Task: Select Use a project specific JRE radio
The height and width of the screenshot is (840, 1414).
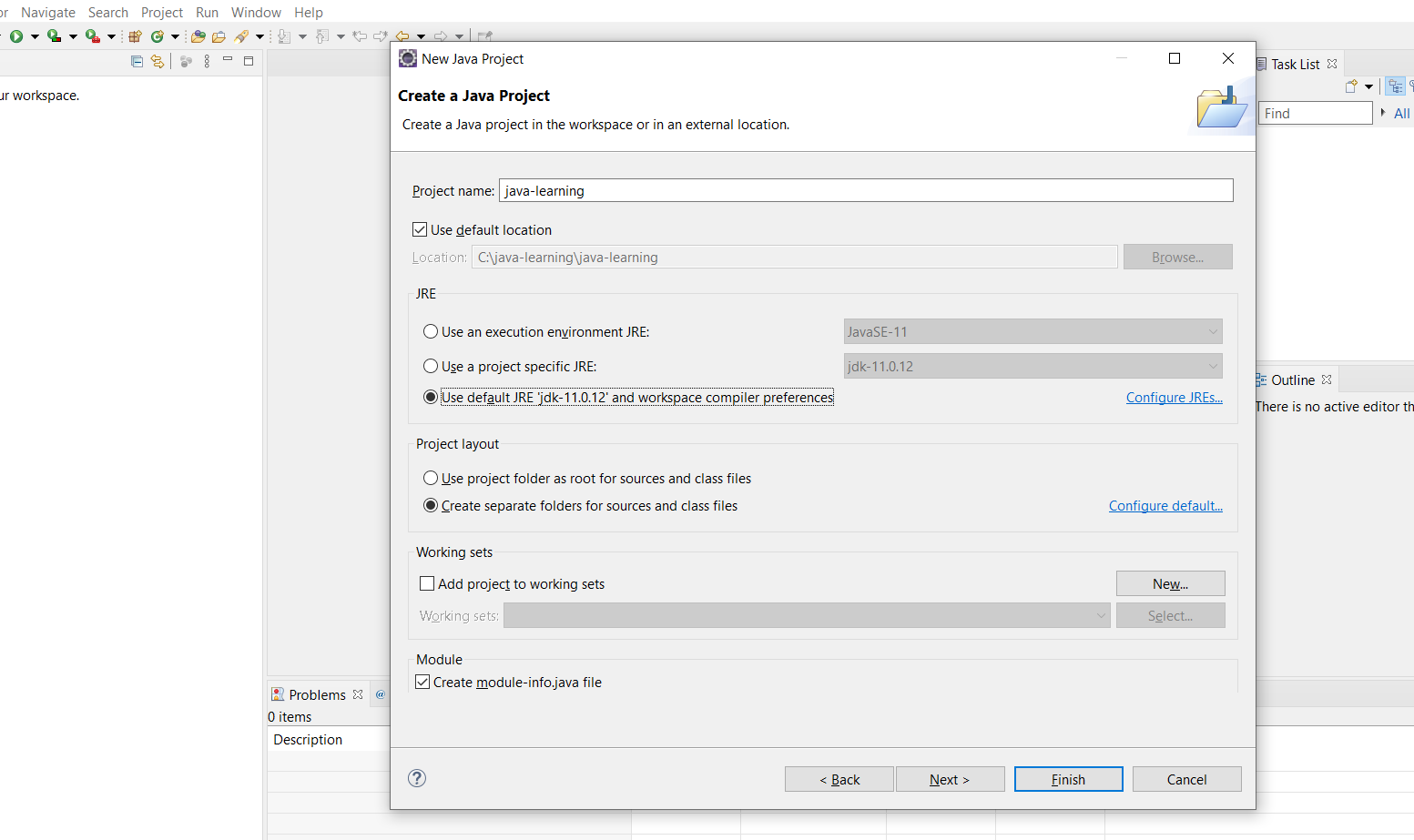Action: (x=431, y=366)
